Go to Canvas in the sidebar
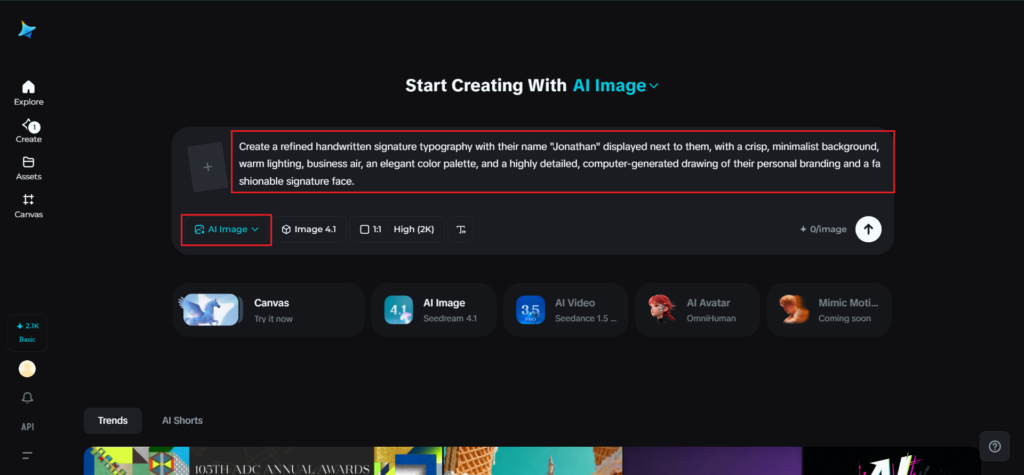The image size is (1024, 475). click(28, 200)
